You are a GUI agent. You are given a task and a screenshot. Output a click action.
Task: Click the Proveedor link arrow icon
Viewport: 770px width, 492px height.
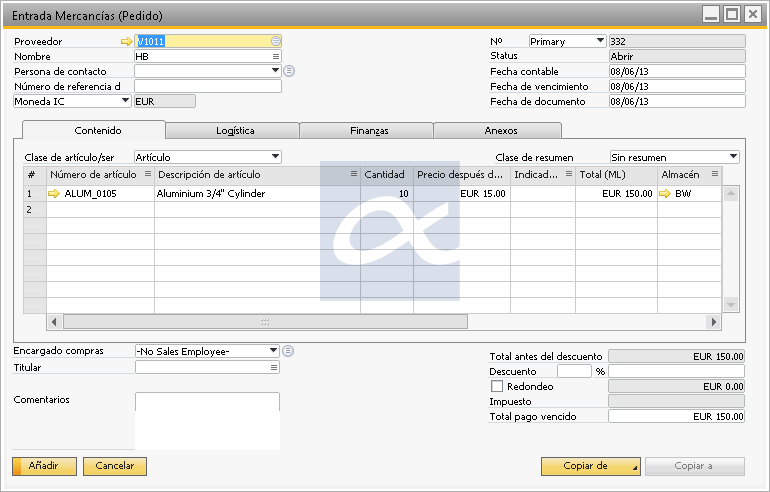click(x=126, y=42)
